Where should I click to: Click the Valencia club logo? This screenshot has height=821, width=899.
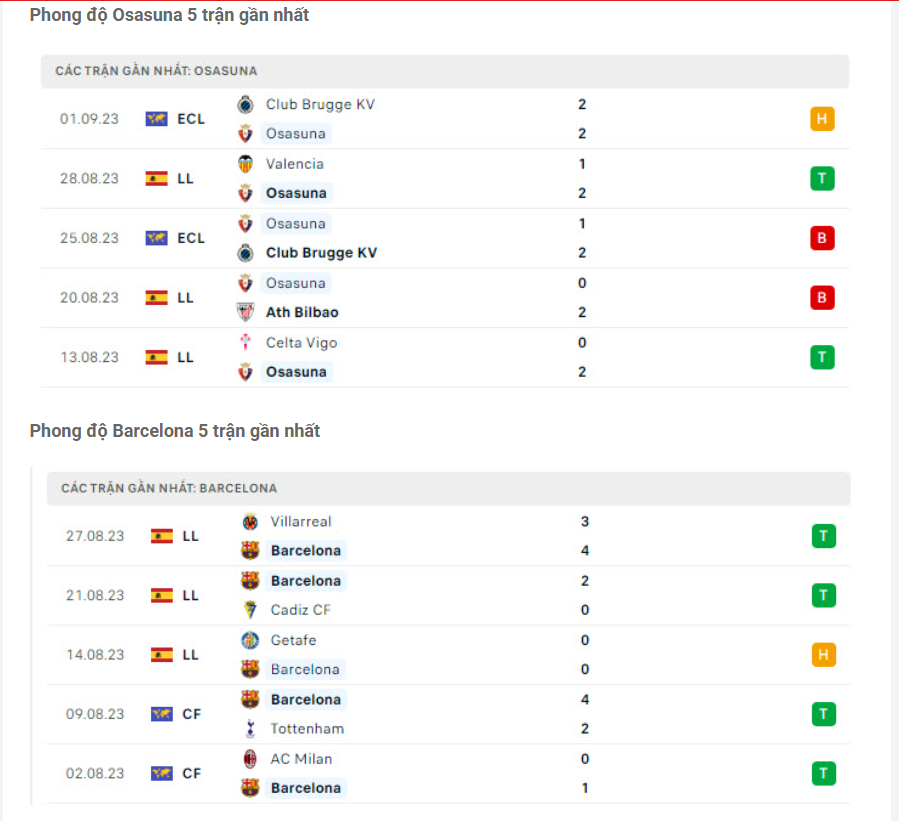coord(246,164)
